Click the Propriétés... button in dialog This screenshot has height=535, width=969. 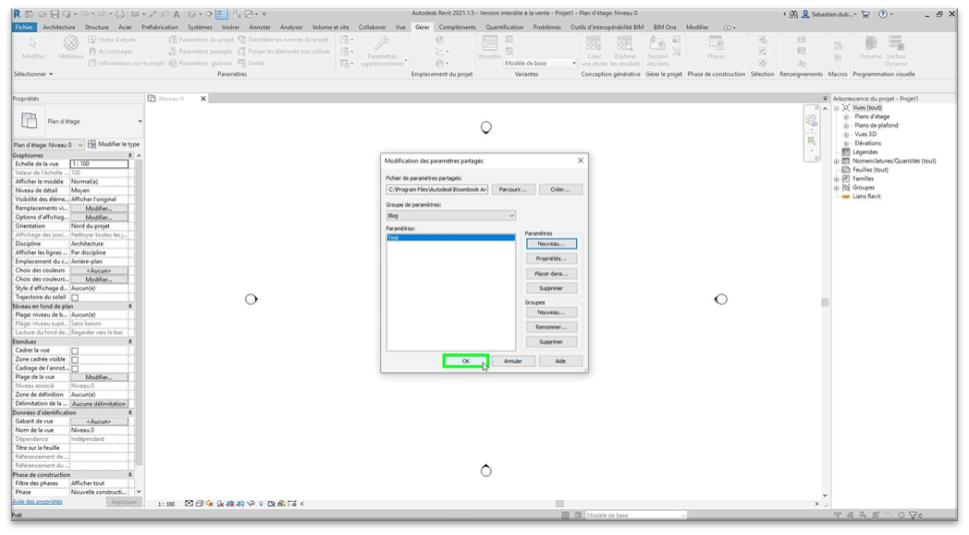point(551,259)
